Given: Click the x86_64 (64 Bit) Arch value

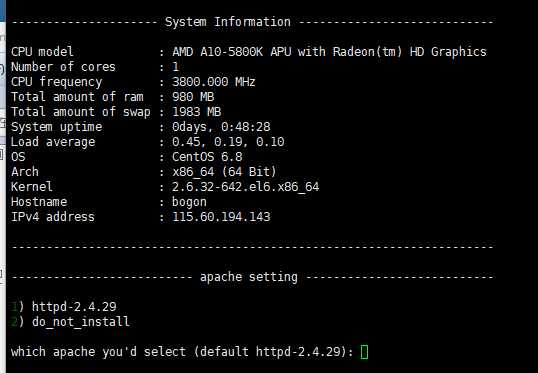Looking at the screenshot, I should pos(224,172).
